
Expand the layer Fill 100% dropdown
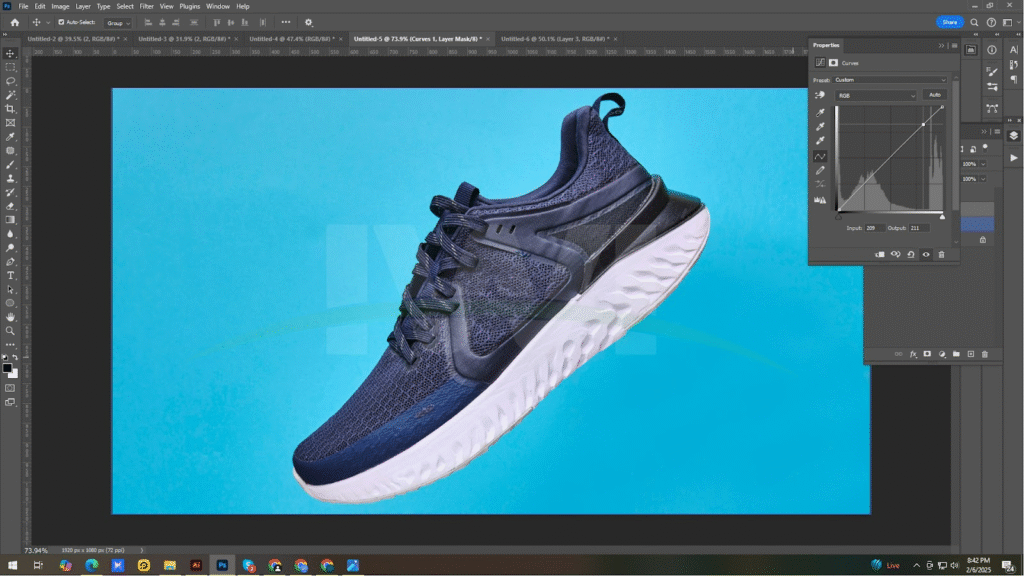click(x=983, y=178)
